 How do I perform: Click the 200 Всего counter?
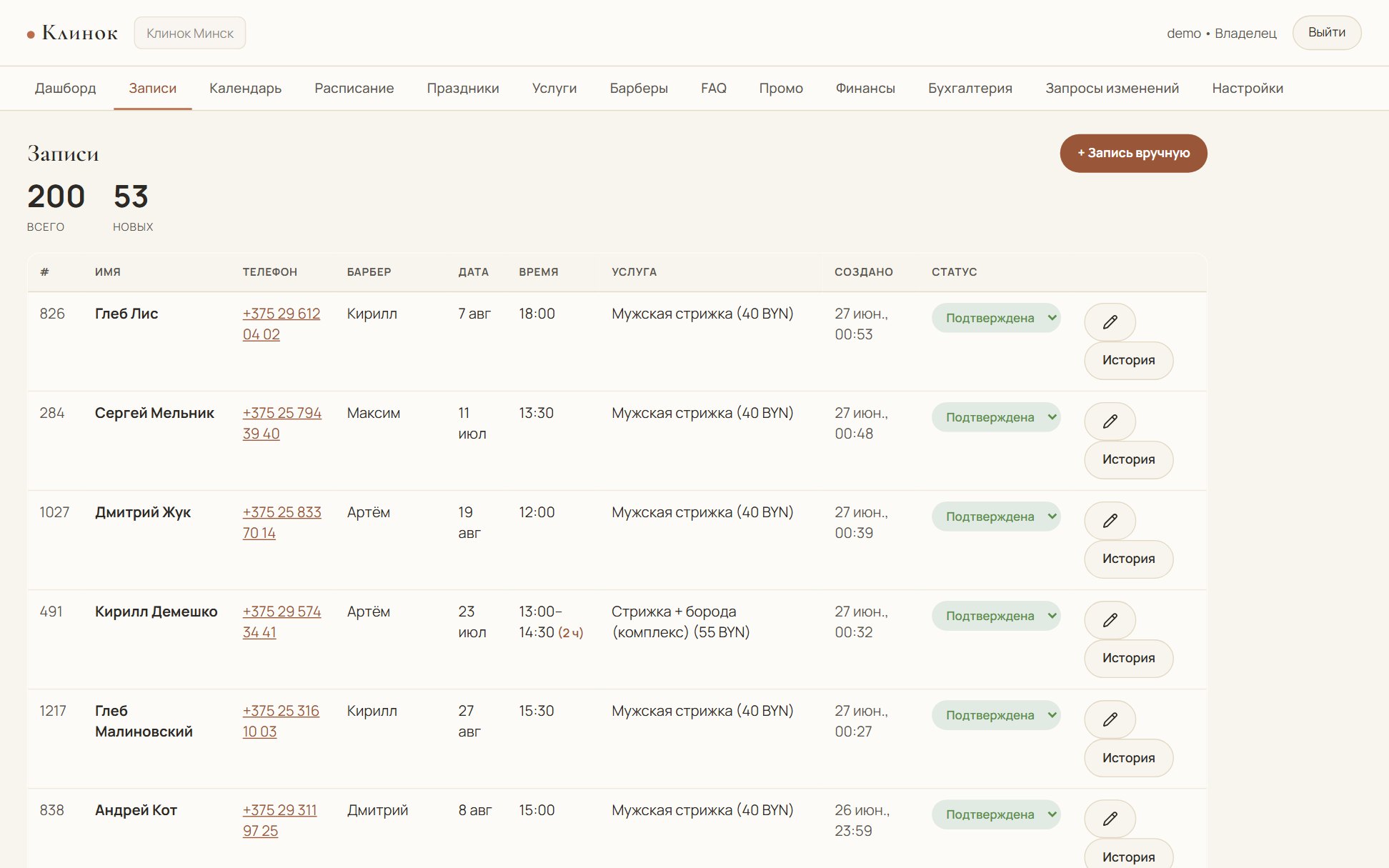tap(56, 206)
